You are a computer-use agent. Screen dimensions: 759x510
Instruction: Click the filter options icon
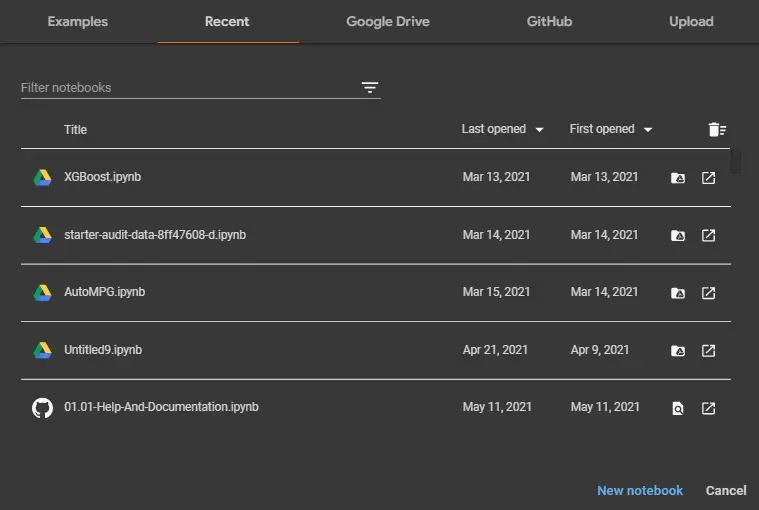click(370, 87)
